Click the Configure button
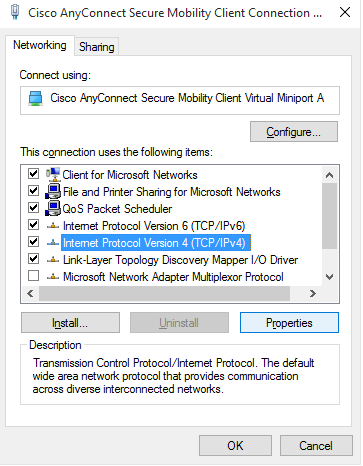The height and width of the screenshot is (466, 363). coord(294,132)
